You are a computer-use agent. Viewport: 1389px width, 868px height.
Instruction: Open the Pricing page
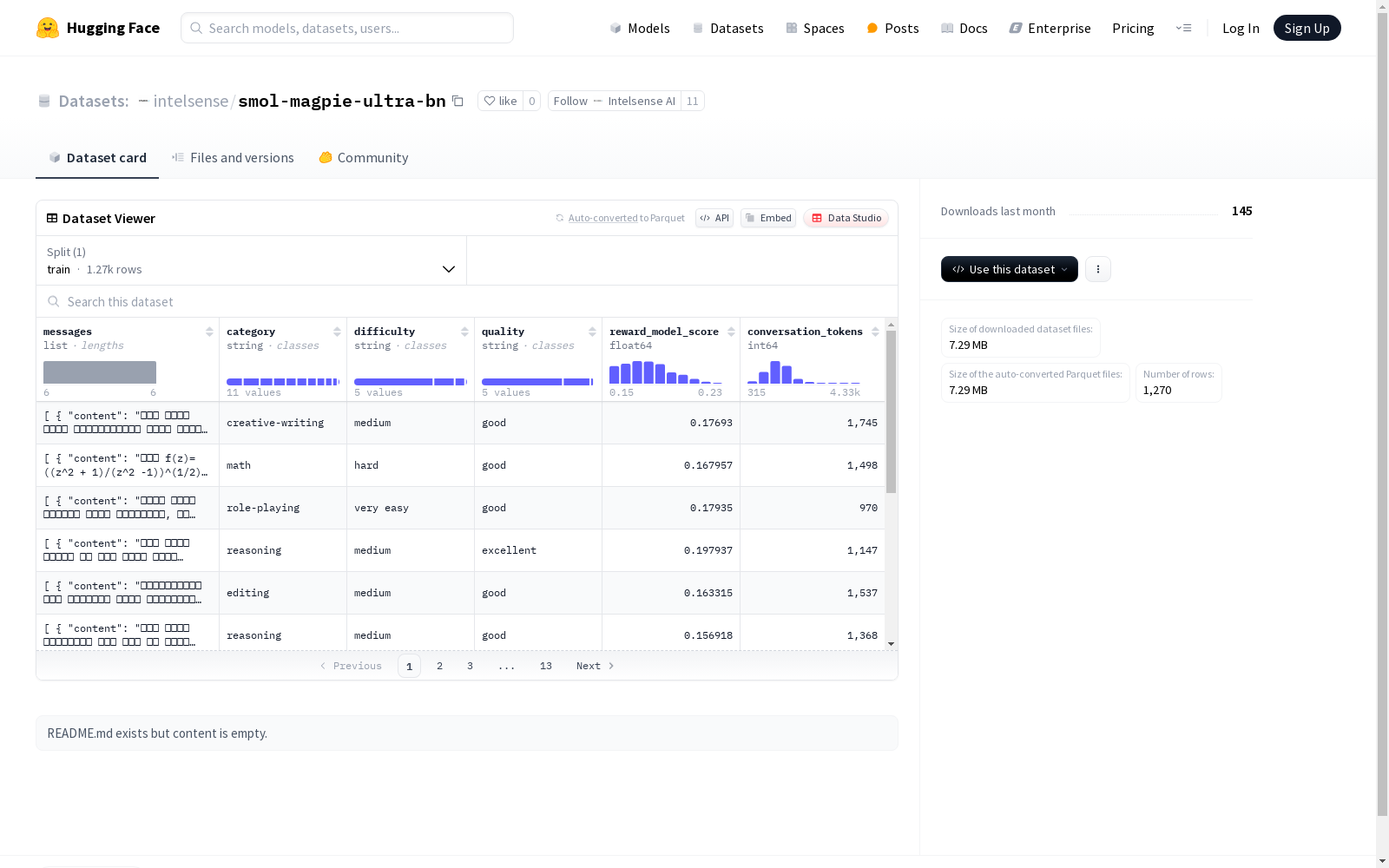(x=1133, y=28)
